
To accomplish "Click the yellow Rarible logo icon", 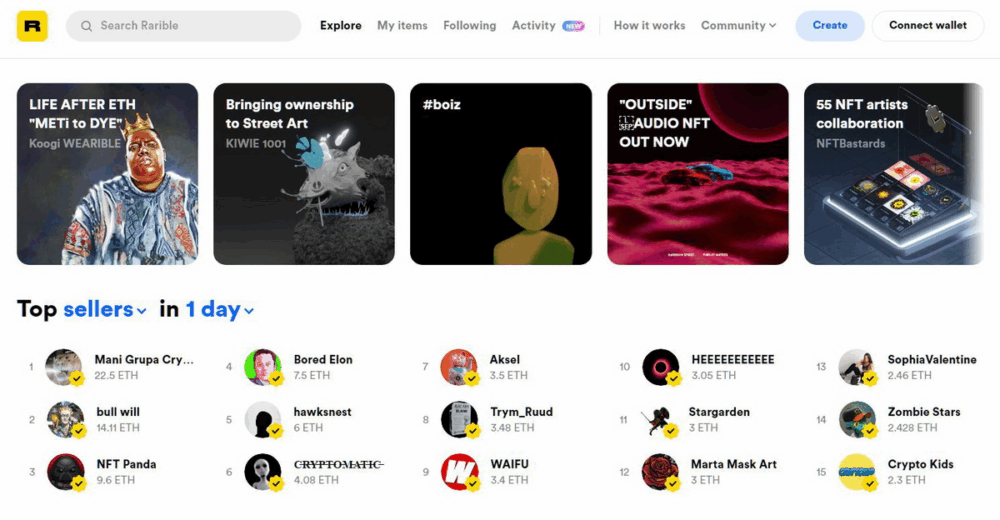I will pos(32,26).
